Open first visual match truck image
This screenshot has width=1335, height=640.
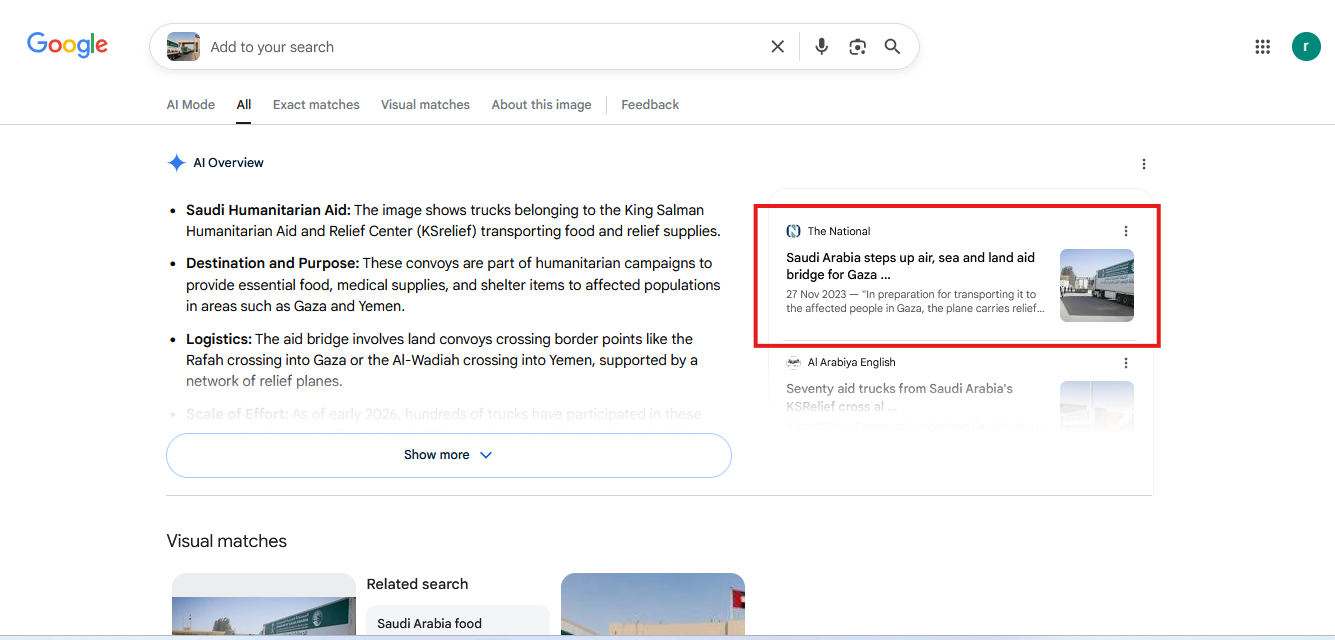[x=264, y=606]
